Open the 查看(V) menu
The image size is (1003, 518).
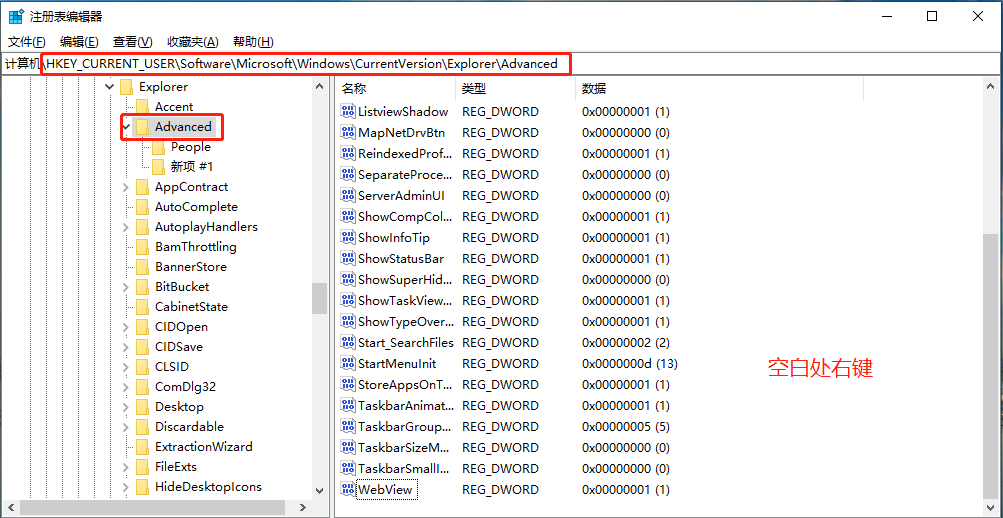pos(132,42)
